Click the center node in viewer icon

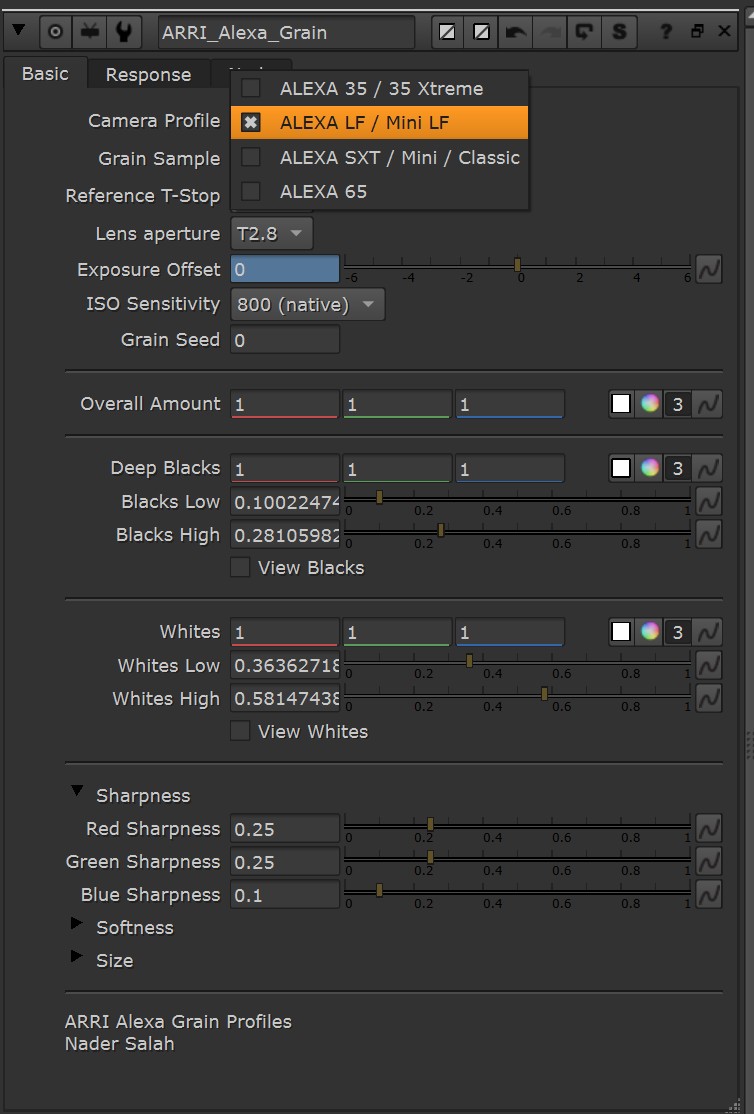coord(55,32)
